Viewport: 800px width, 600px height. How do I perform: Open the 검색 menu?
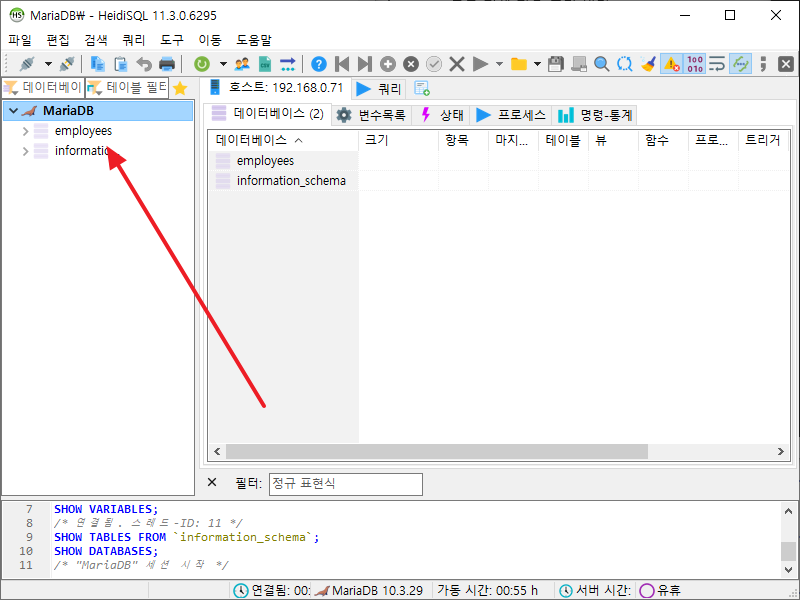tap(96, 40)
